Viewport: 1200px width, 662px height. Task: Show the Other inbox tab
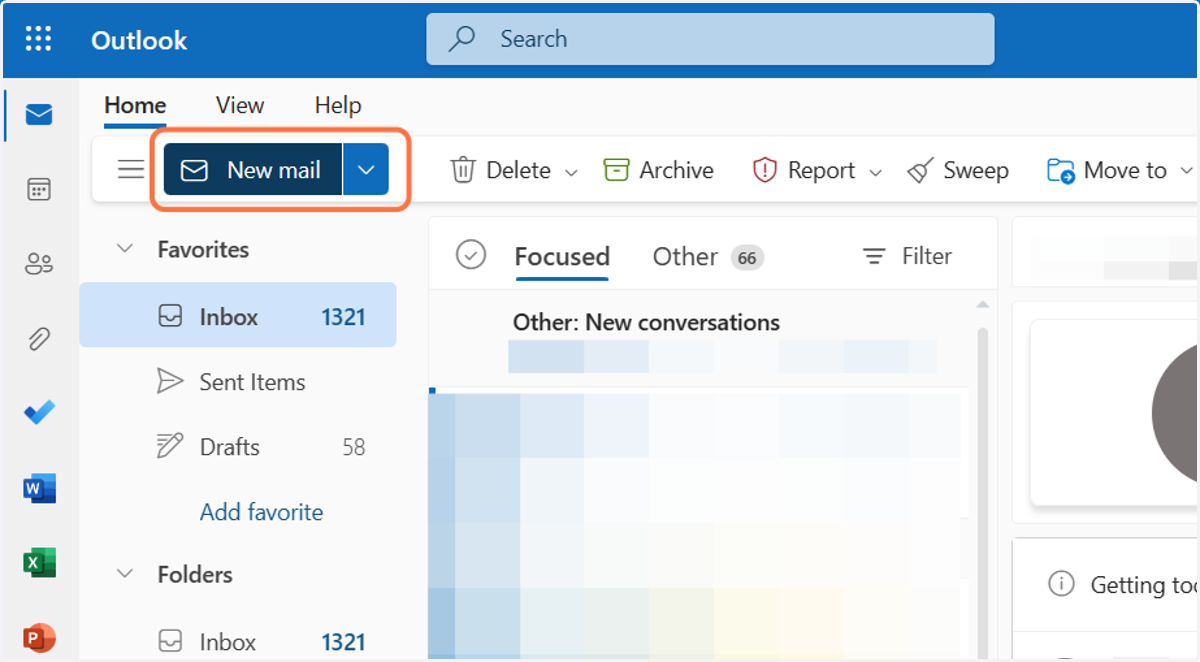pos(708,257)
